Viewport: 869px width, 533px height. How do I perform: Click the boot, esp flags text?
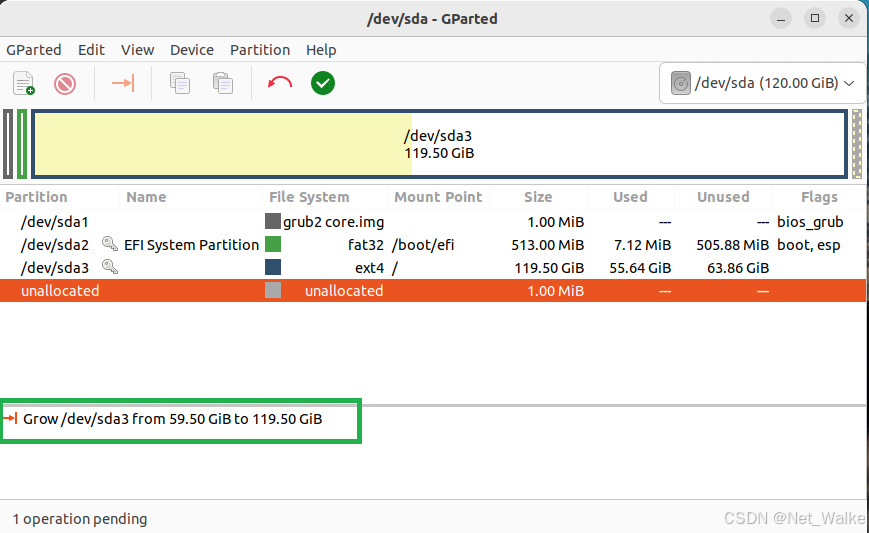[809, 245]
